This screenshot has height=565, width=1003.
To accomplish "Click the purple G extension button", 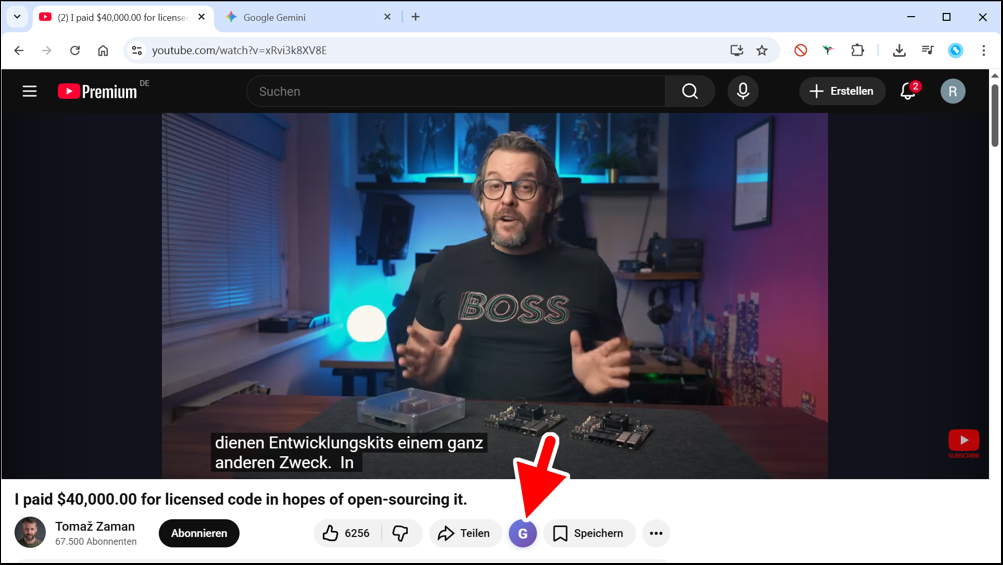I will [x=523, y=534].
